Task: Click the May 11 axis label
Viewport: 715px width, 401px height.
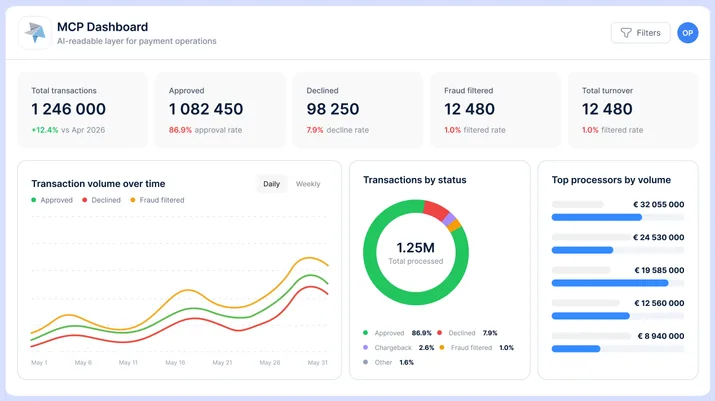Action: pos(128,362)
